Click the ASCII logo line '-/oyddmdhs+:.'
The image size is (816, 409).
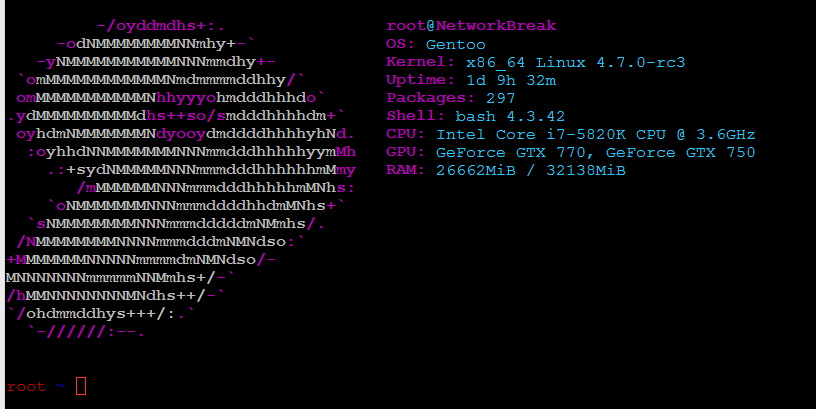[x=160, y=26]
